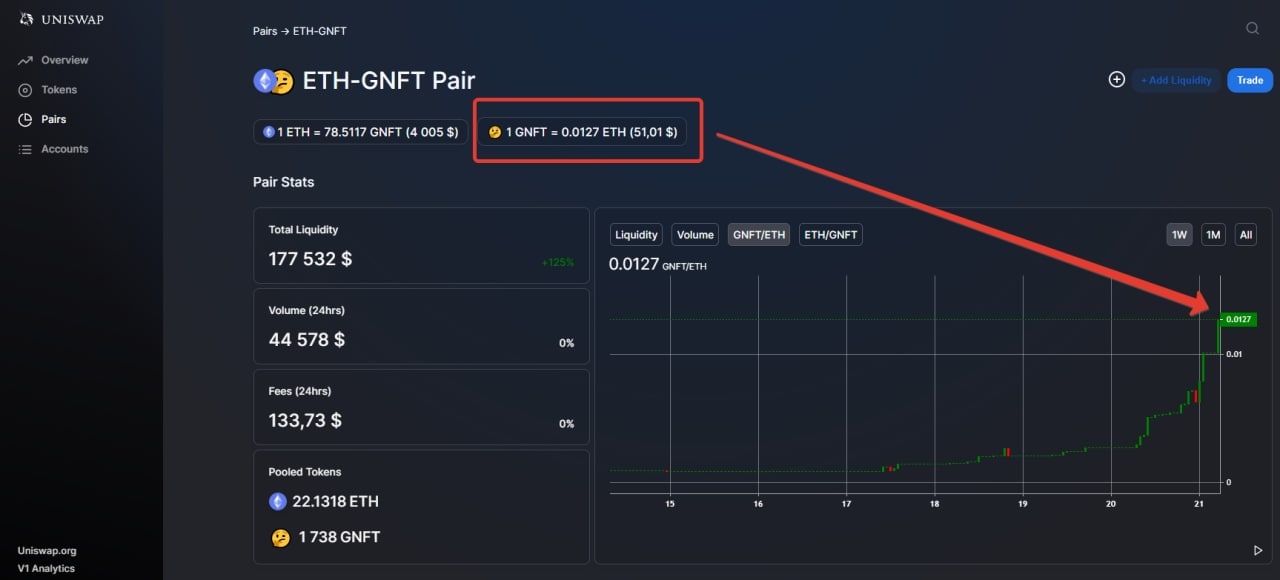Select the GNFT/ETH chart tab
Screen dimensions: 1280x580
click(x=759, y=235)
